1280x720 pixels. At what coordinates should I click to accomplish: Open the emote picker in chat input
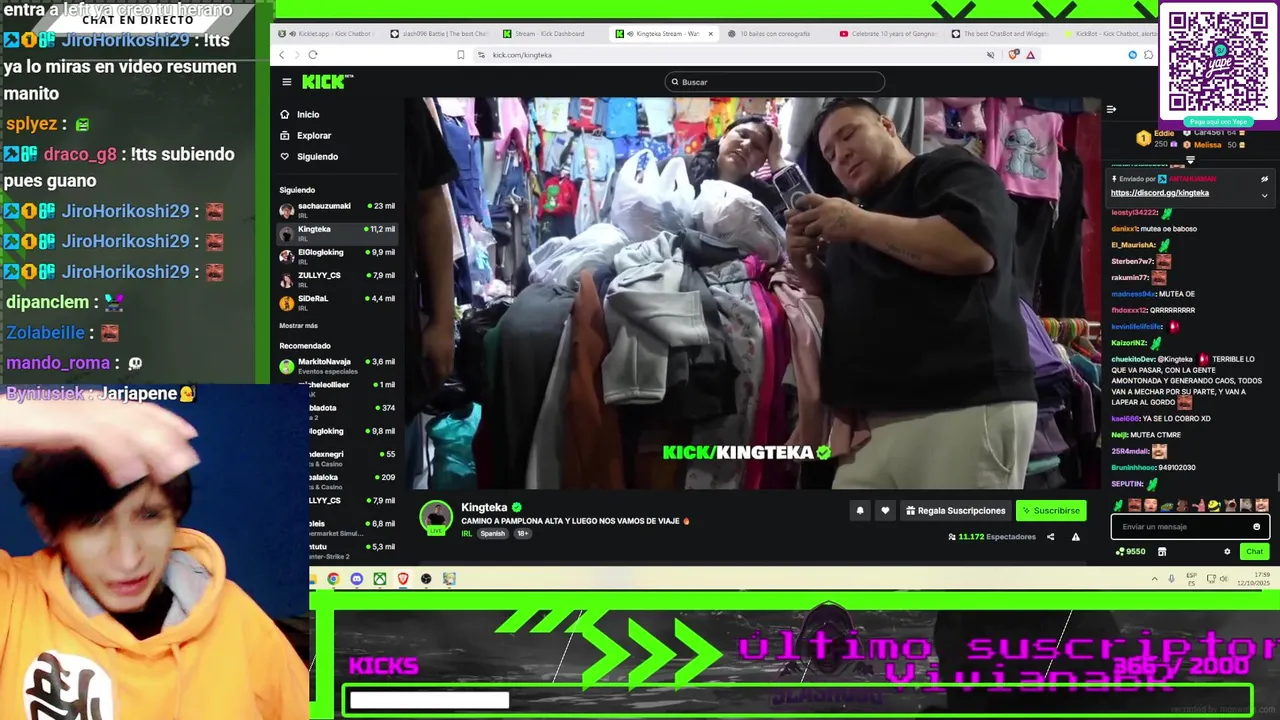[1257, 527]
